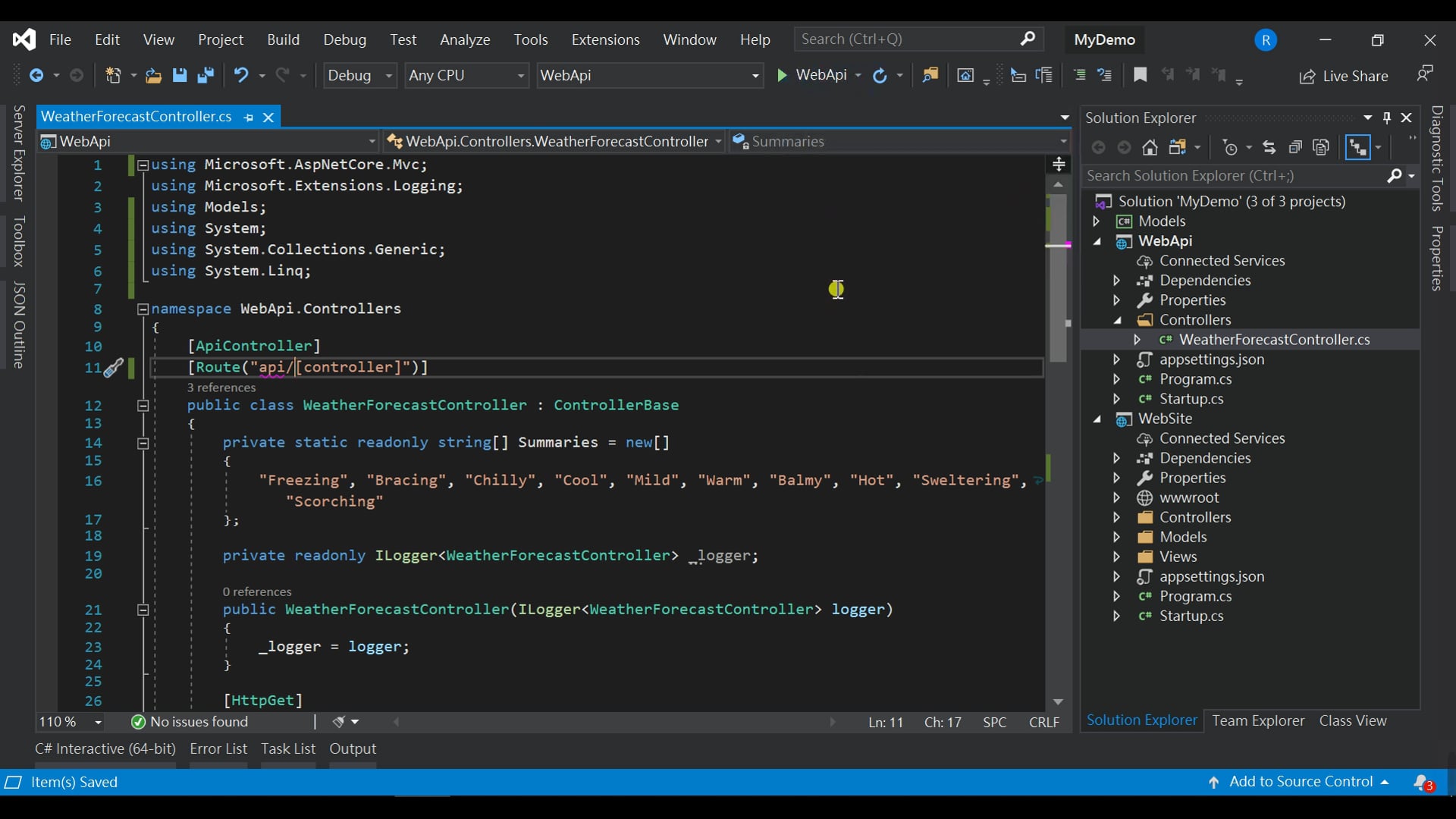Screen dimensions: 1456x819
Task: Collapse the WebSite project node
Action: (x=1097, y=419)
